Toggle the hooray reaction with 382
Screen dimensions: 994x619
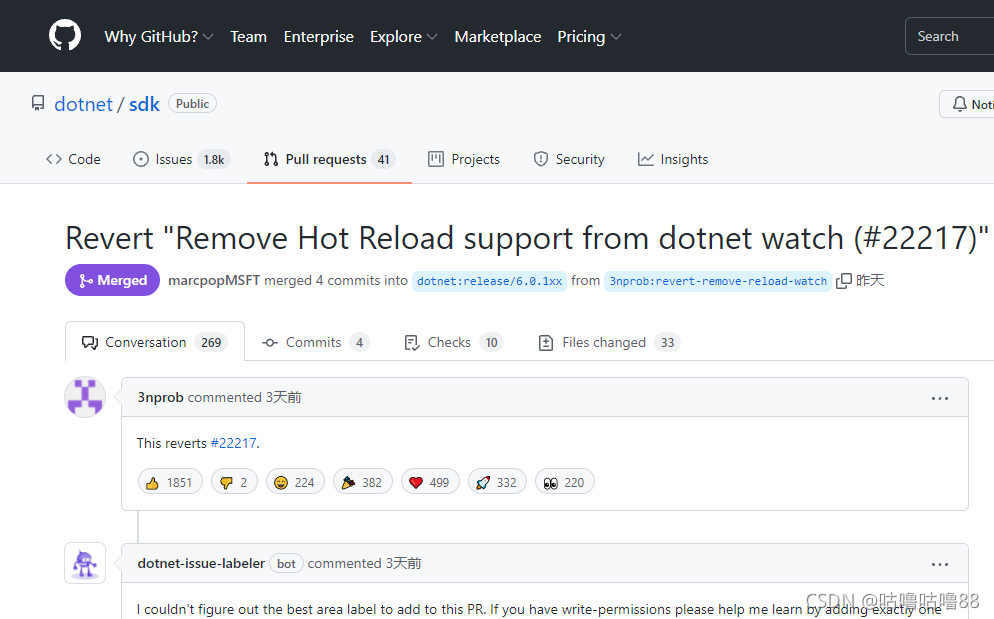tap(363, 482)
